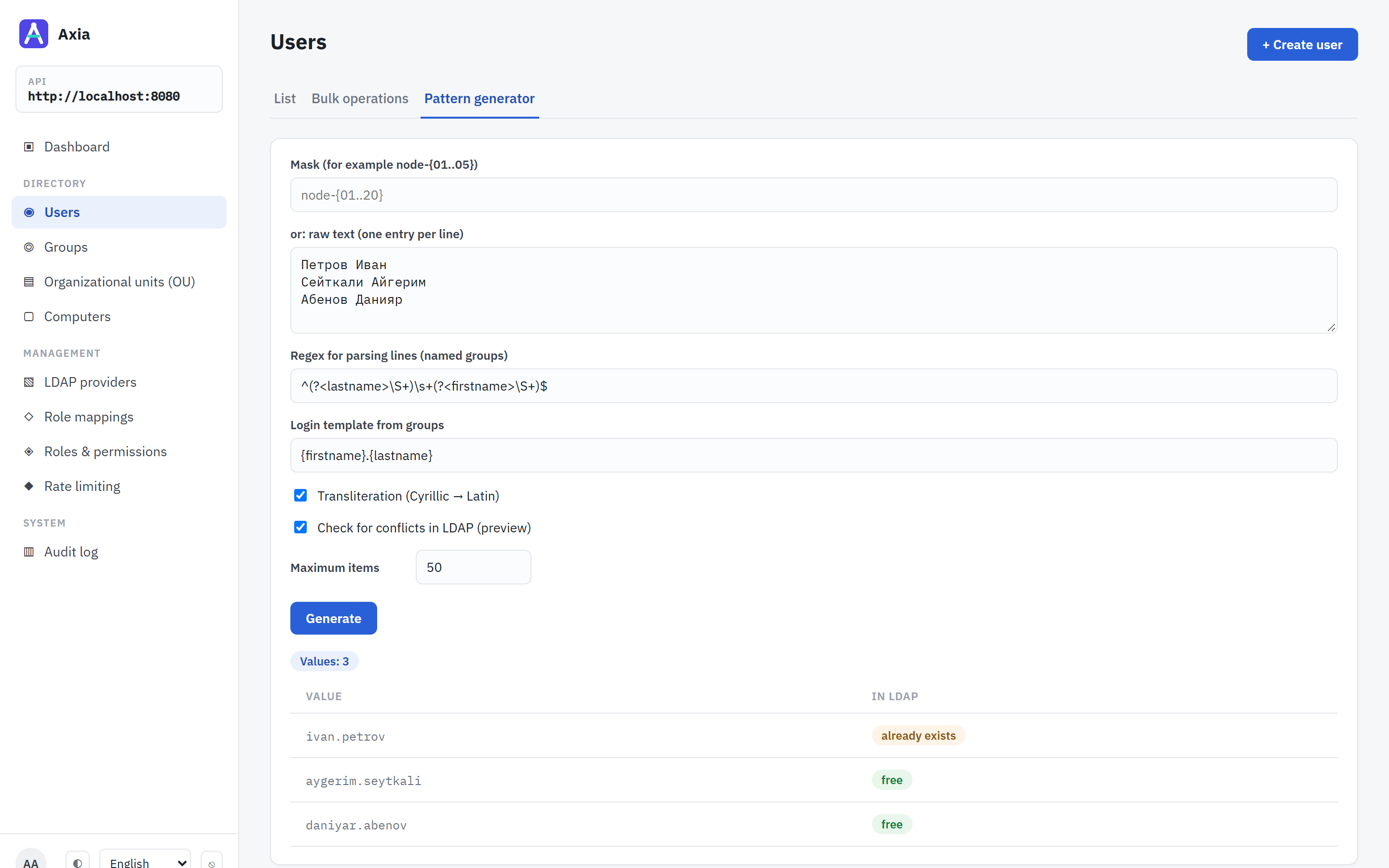The height and width of the screenshot is (868, 1389).
Task: Uncheck Check for conflicts in LDAP
Action: pyautogui.click(x=300, y=527)
